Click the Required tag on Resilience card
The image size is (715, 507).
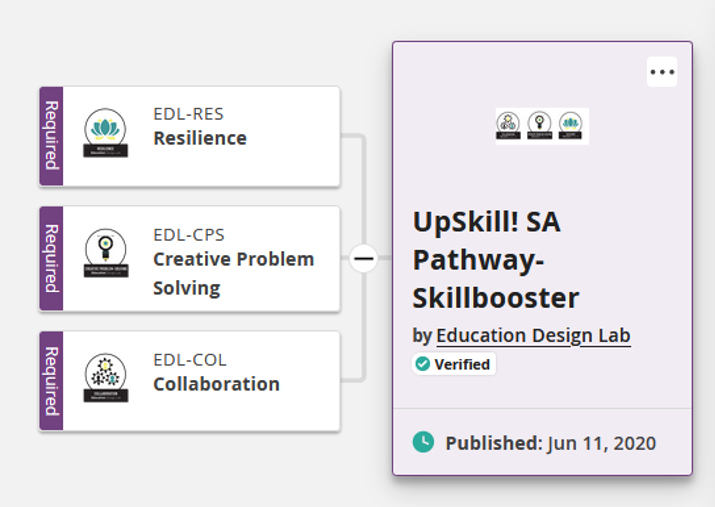coord(51,136)
